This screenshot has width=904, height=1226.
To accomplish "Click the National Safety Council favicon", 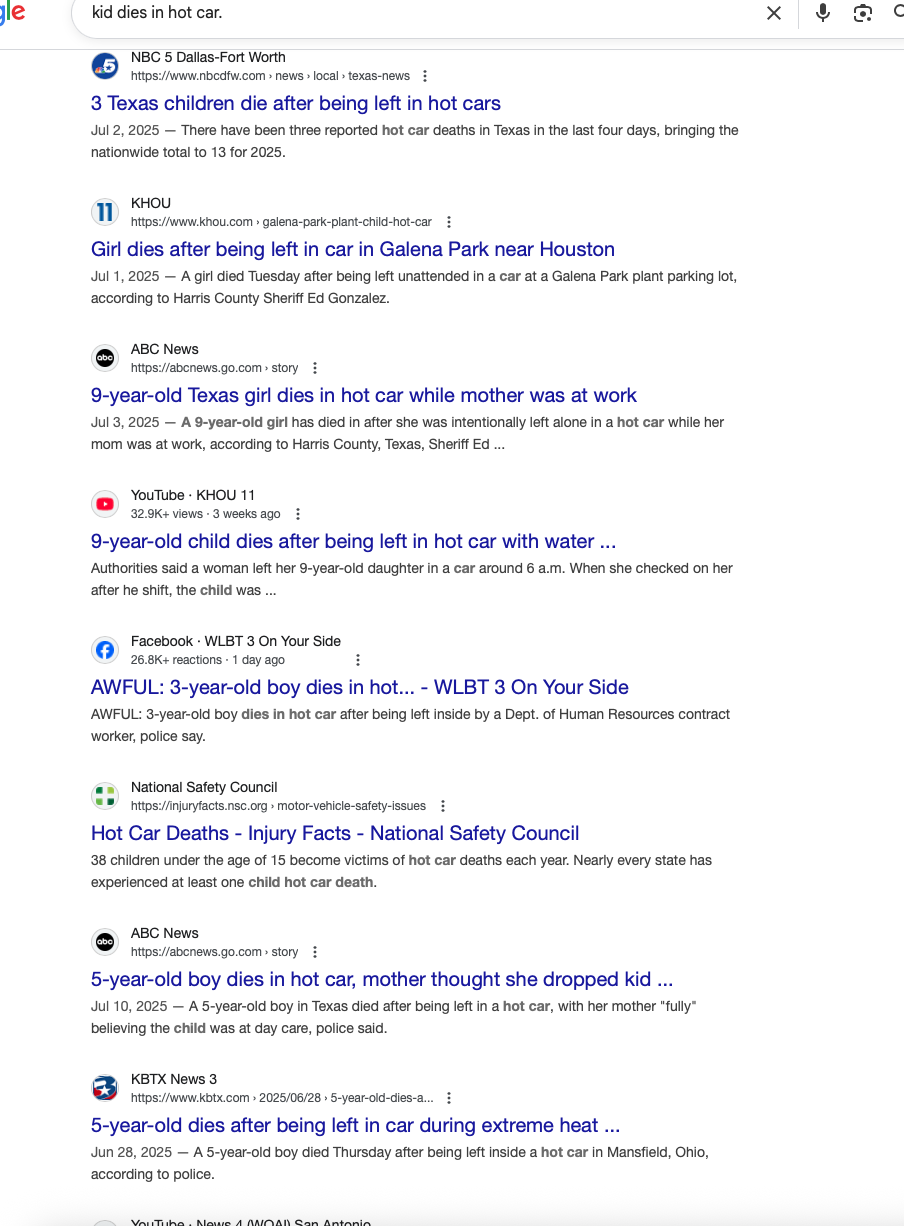I will 105,796.
